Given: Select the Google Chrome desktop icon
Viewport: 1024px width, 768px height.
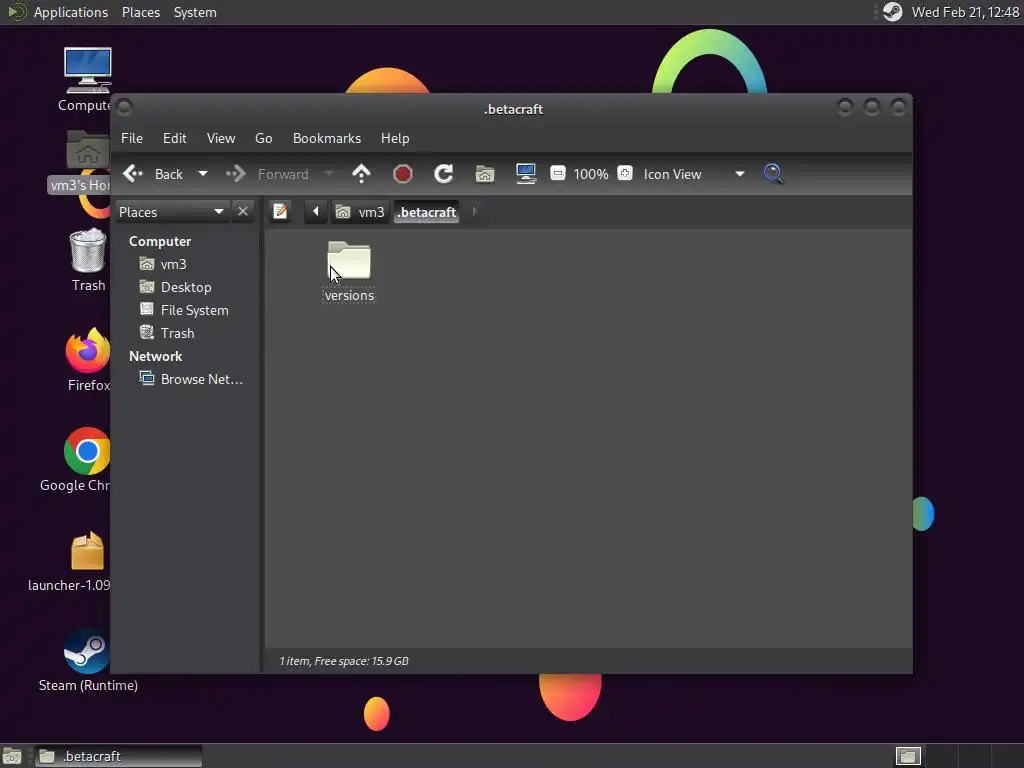Looking at the screenshot, I should tap(88, 451).
